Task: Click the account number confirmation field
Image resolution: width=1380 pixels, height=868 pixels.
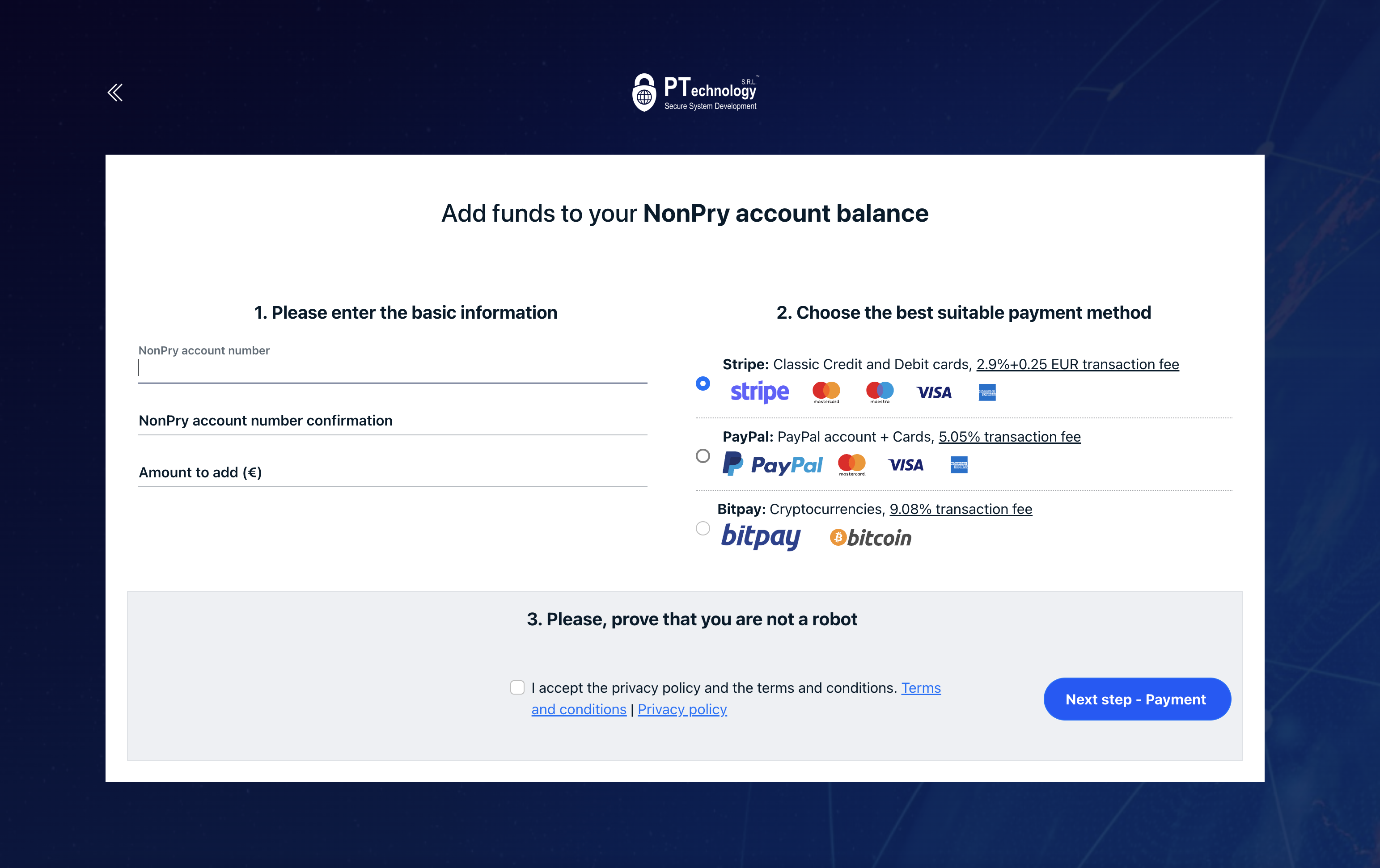Action: tap(392, 421)
